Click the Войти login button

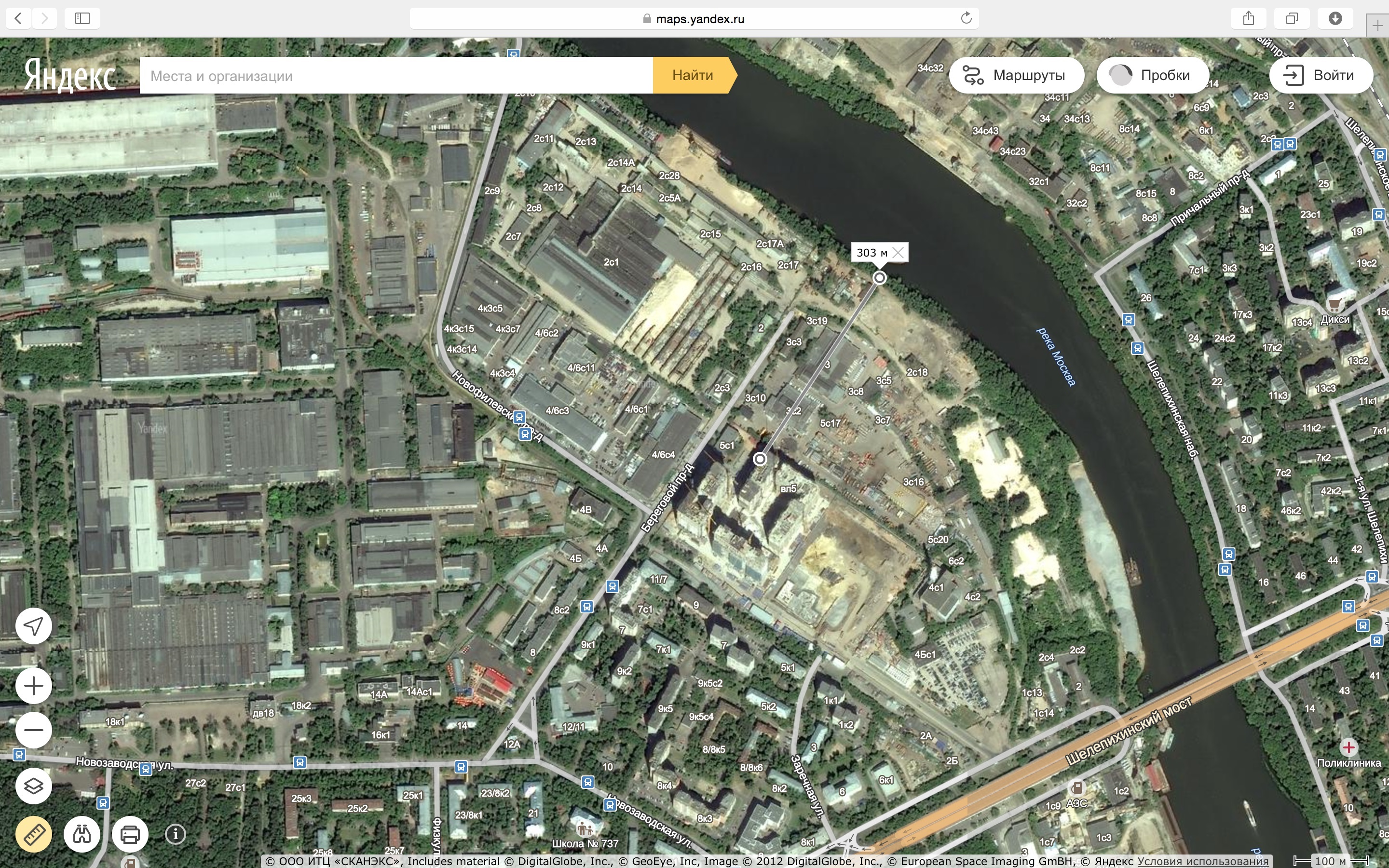click(1321, 75)
